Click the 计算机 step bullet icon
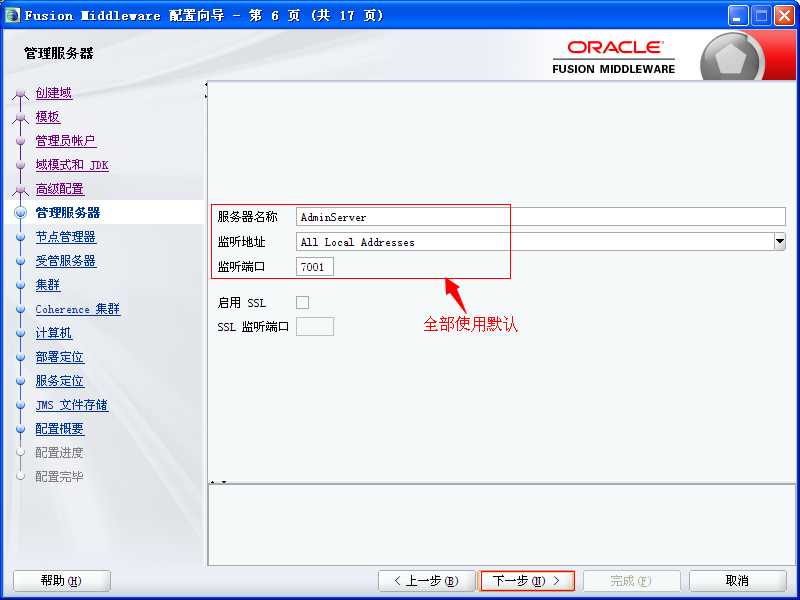800x600 pixels. point(21,333)
